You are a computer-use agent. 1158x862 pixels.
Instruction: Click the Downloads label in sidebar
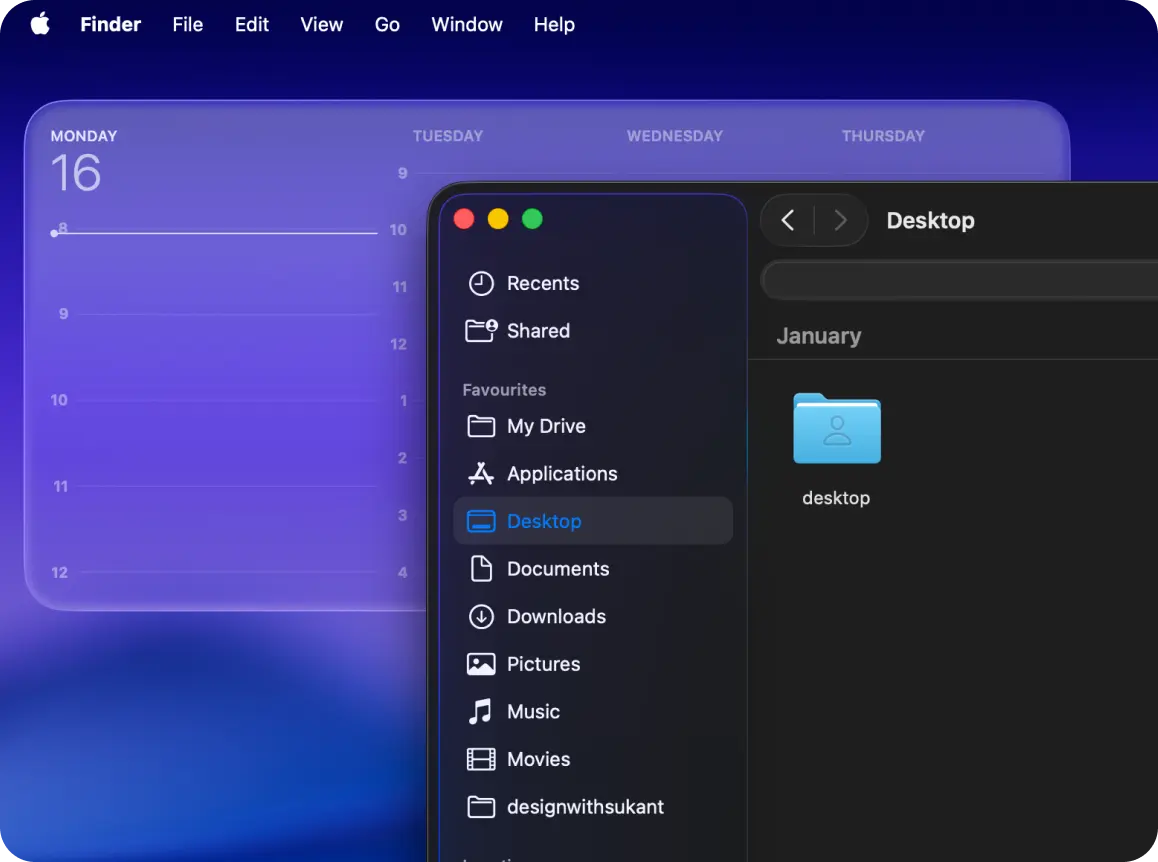pos(556,617)
